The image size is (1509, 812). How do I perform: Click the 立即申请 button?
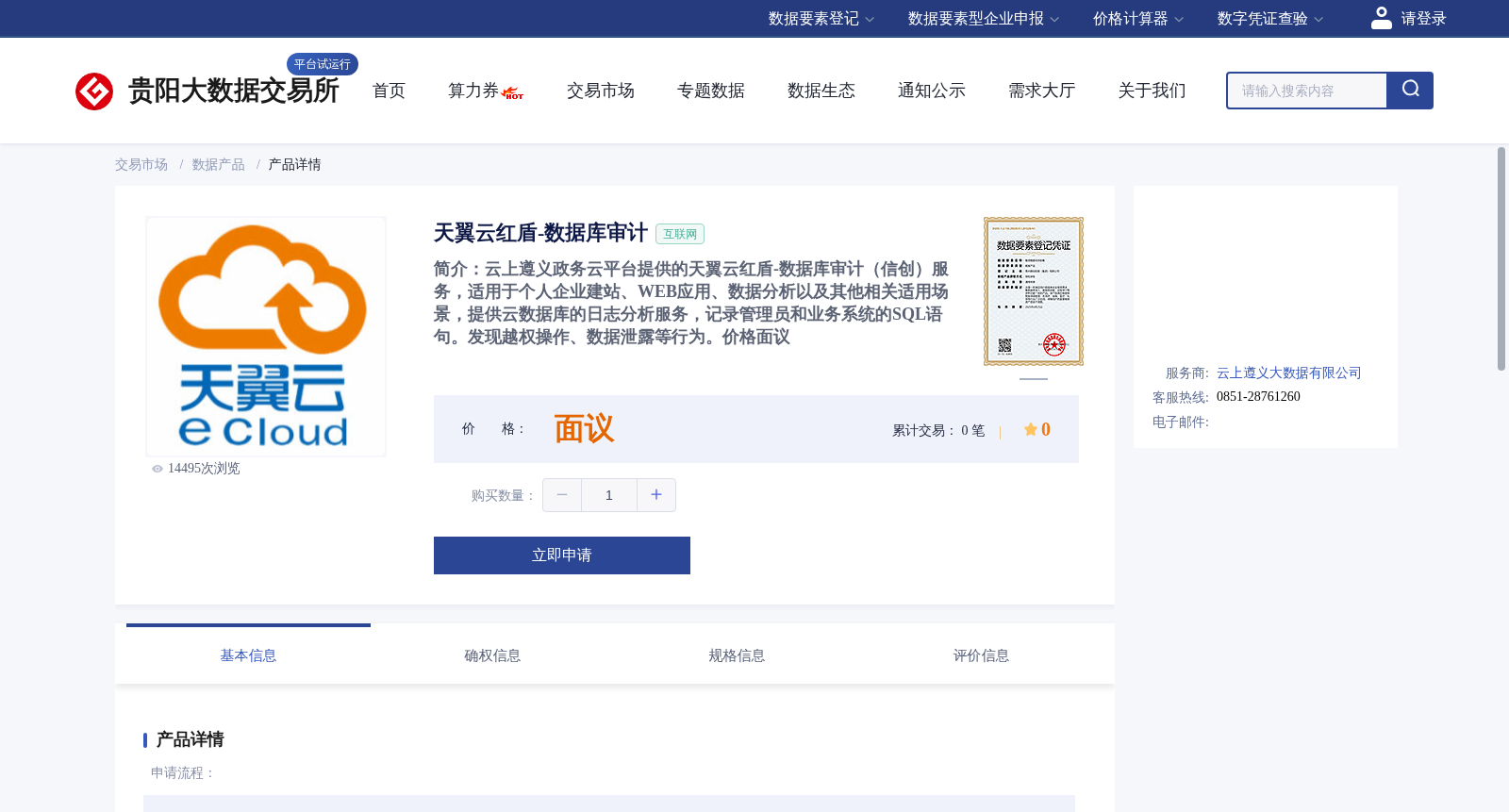(x=562, y=555)
